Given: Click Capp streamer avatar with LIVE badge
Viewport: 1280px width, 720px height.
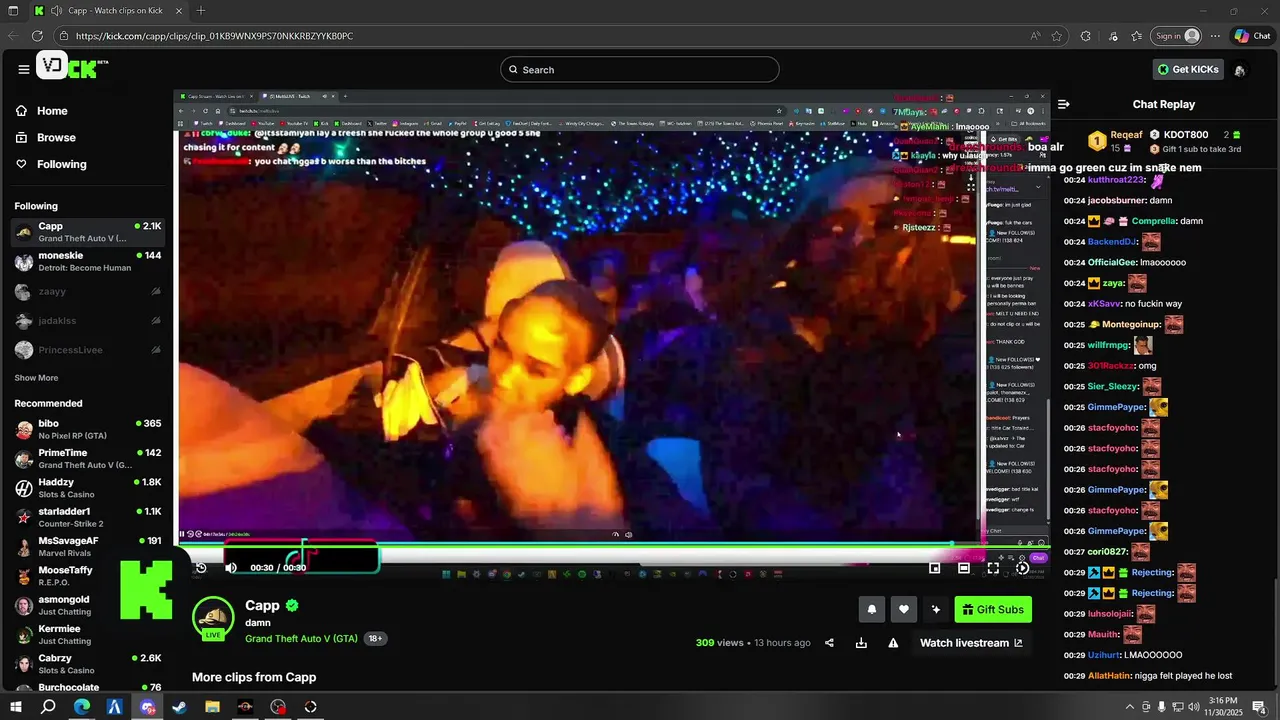Looking at the screenshot, I should (213, 619).
